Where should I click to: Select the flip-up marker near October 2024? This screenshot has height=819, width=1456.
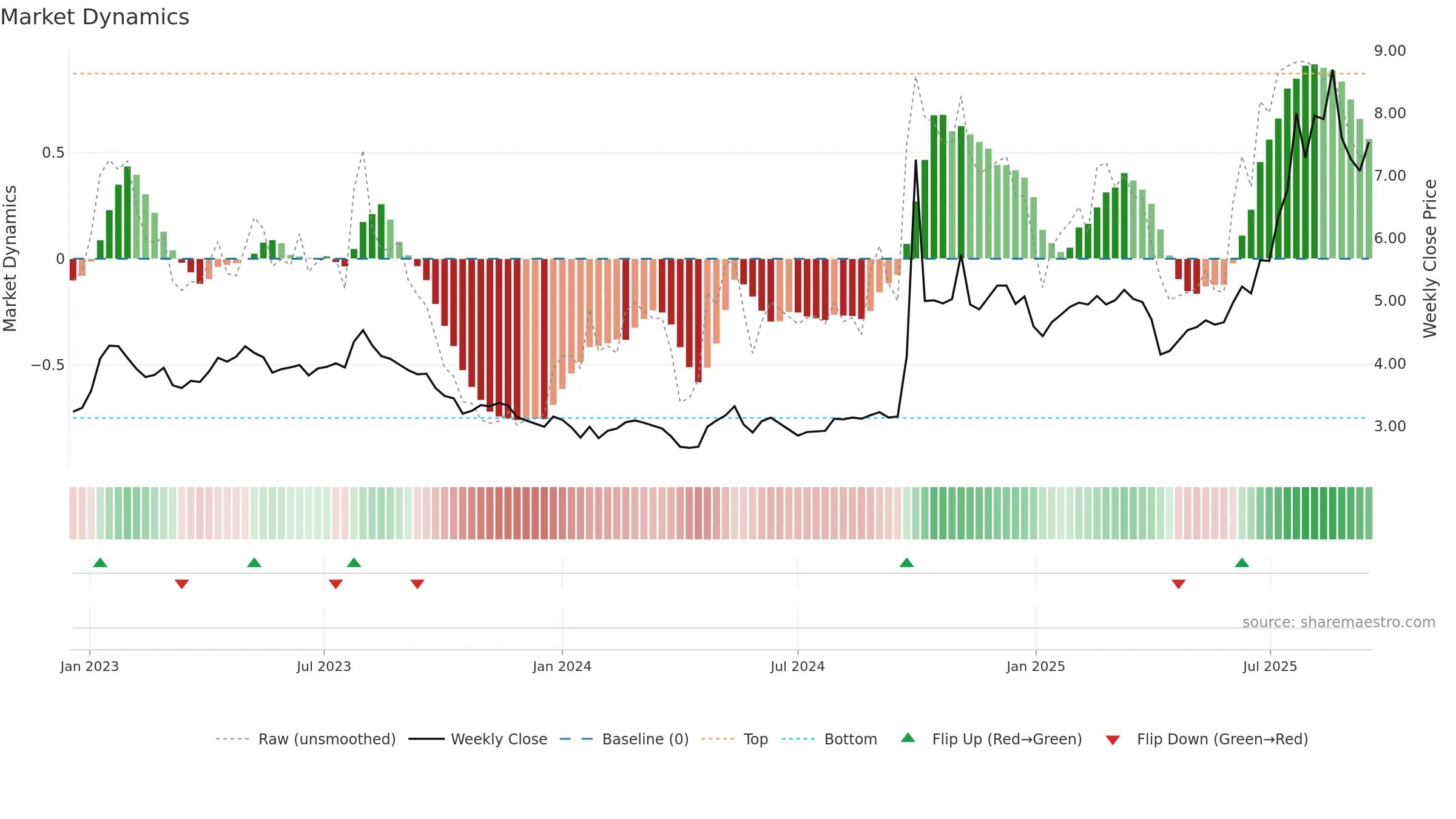click(906, 562)
